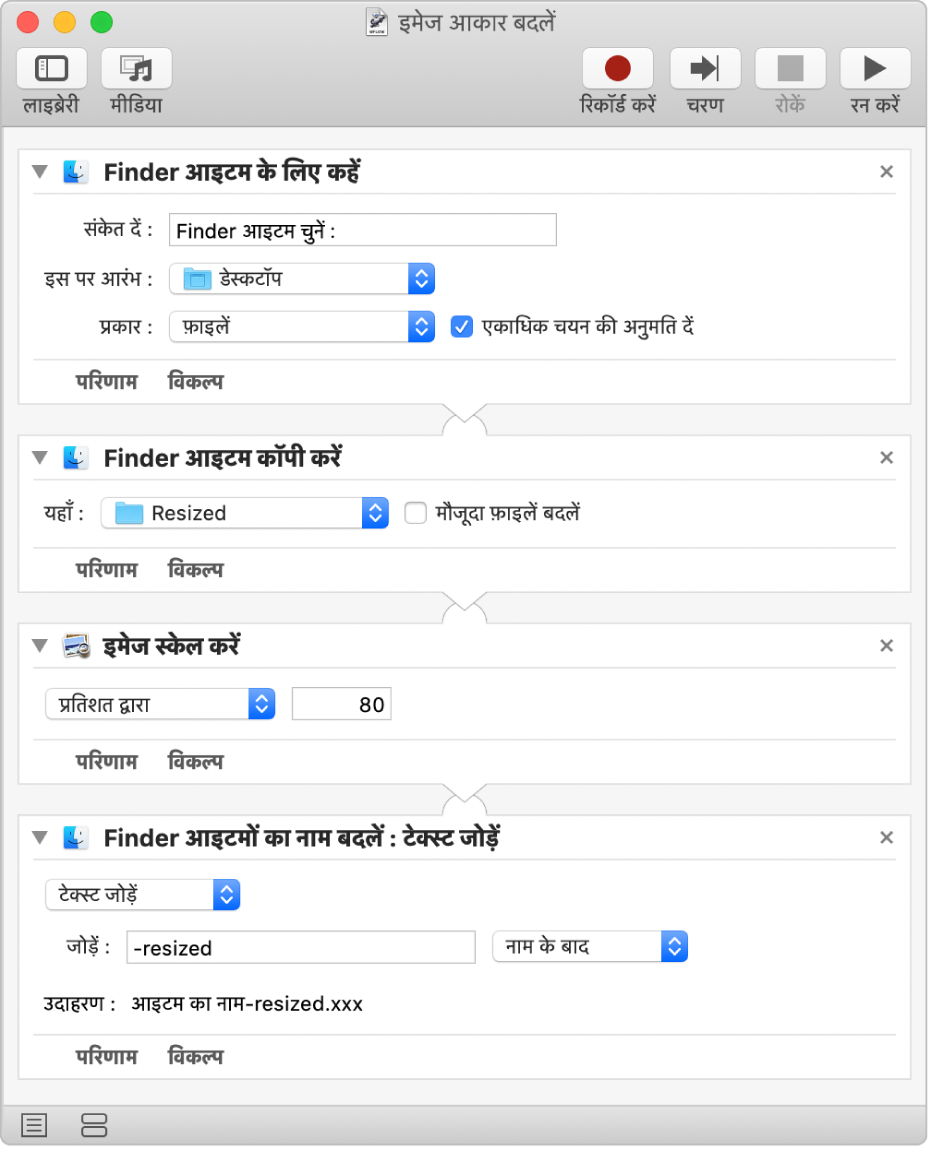Image resolution: width=931 pixels, height=1149 pixels.
Task: Show the log view icon at bottom
Action: (34, 1125)
